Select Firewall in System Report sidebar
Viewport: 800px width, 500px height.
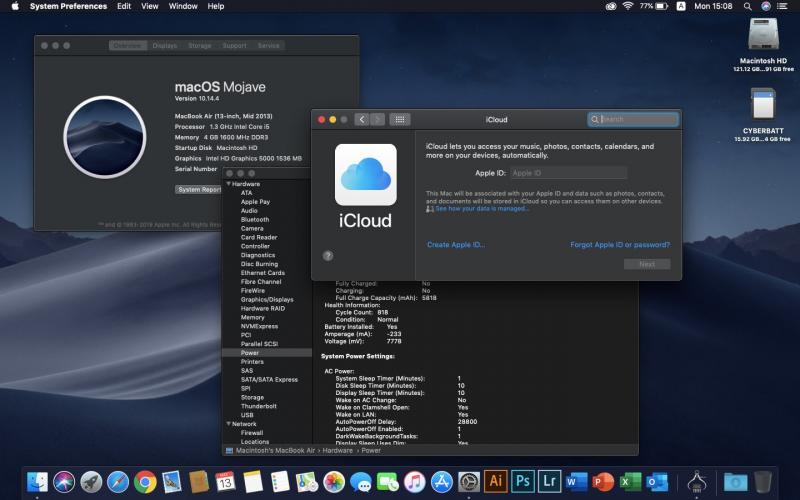[252, 433]
